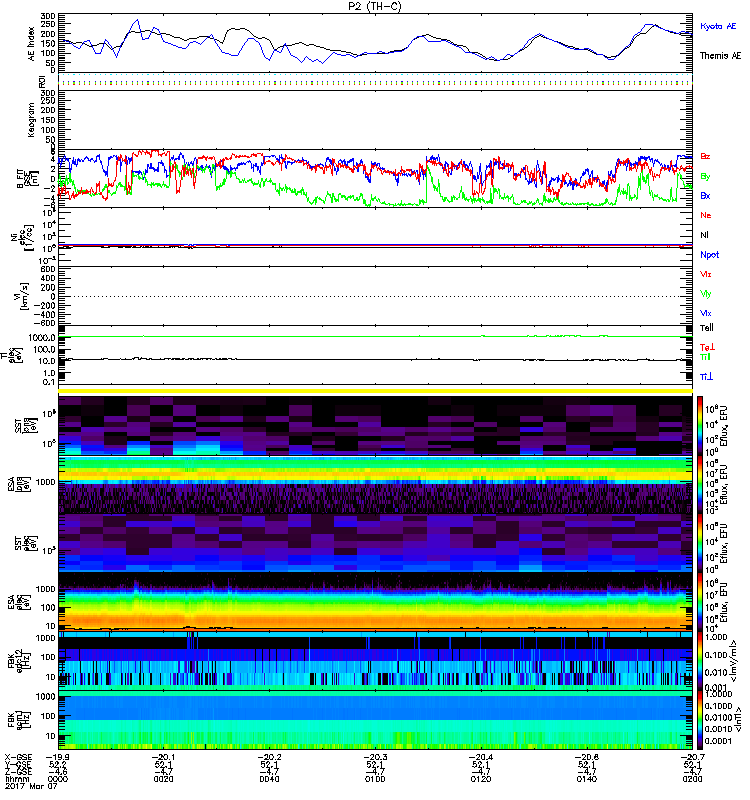Click the SST ions panel color bar
Viewport: 750px width, 800px height.
click(700, 426)
